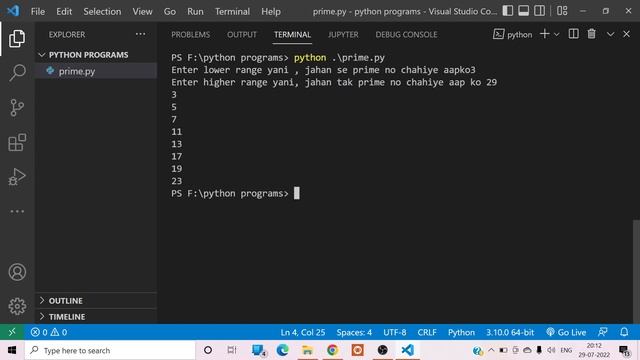The height and width of the screenshot is (360, 640).
Task: Change CRLF end of line sequence
Action: coord(427,332)
